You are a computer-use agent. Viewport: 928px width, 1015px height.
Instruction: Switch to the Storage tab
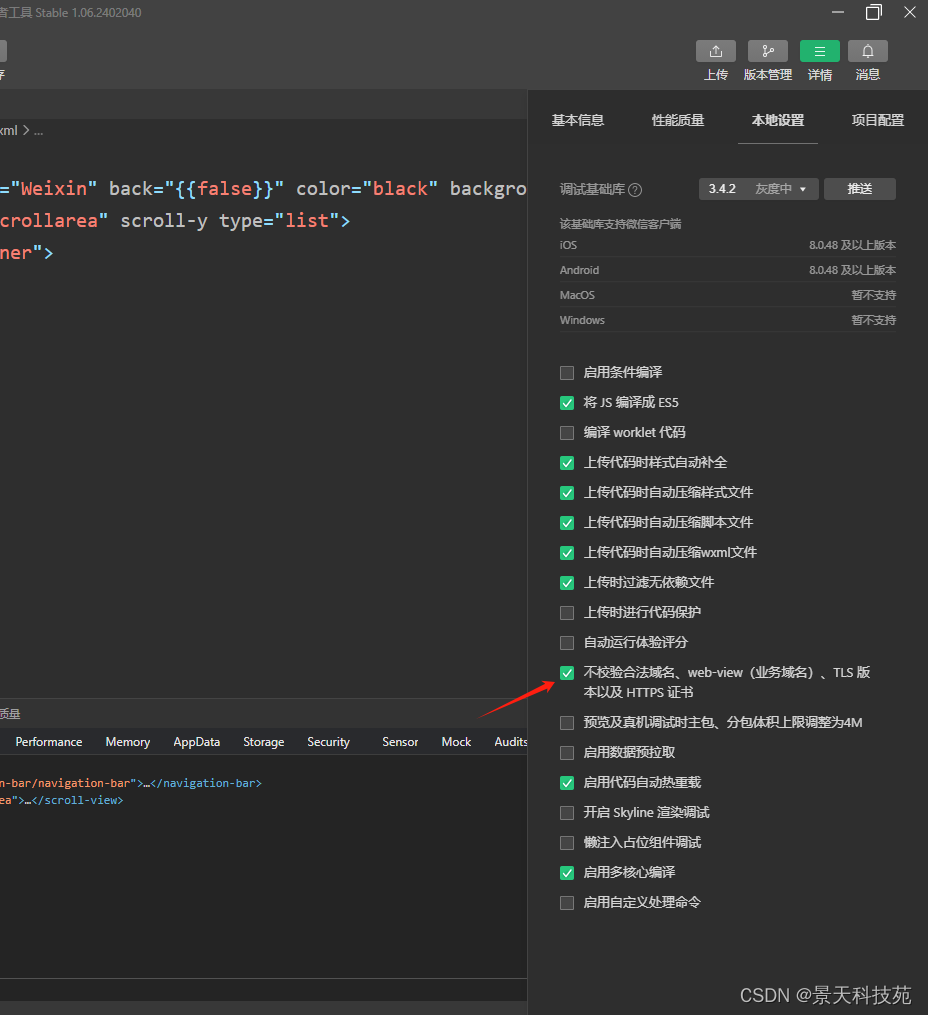click(263, 742)
